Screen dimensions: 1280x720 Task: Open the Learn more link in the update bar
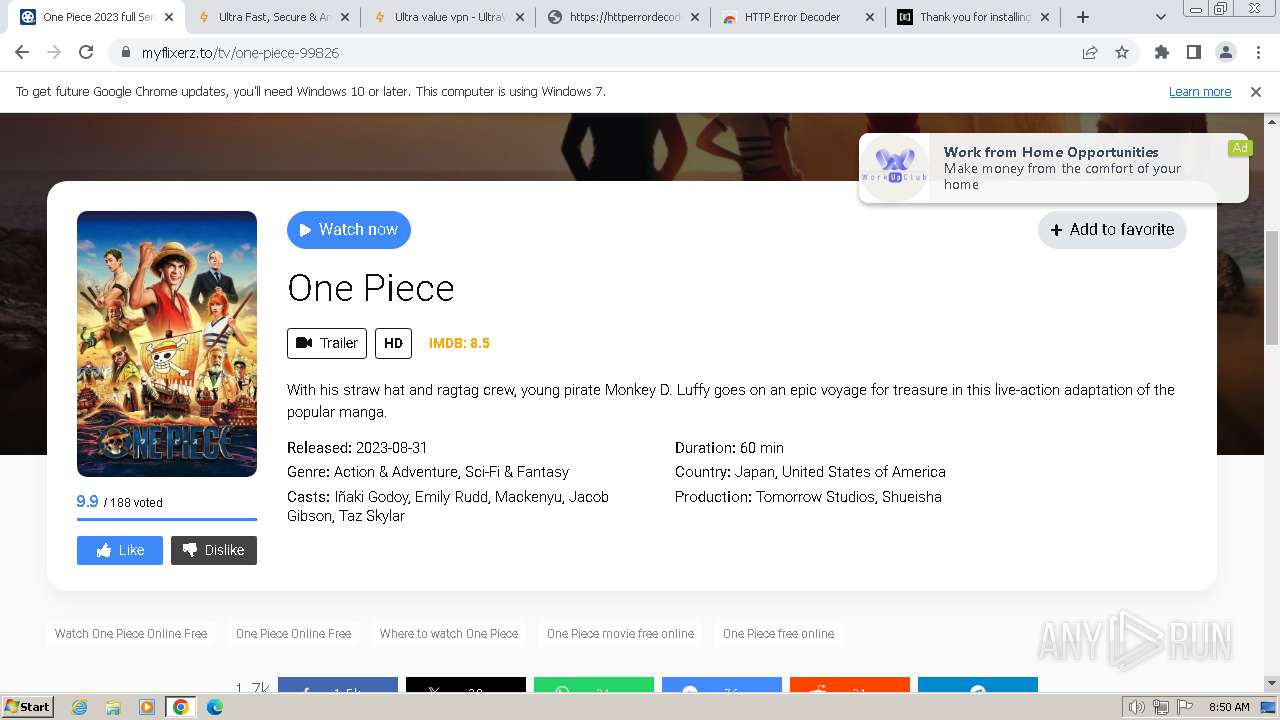(1200, 91)
